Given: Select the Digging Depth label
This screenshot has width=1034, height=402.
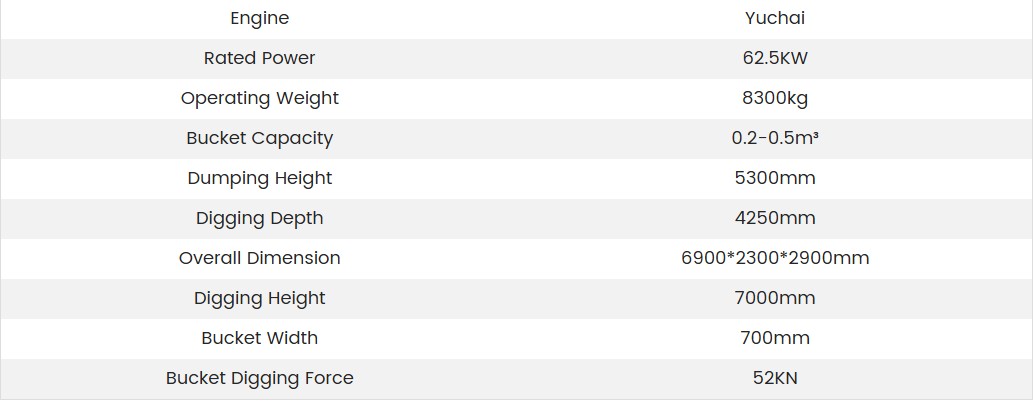Looking at the screenshot, I should tap(259, 218).
